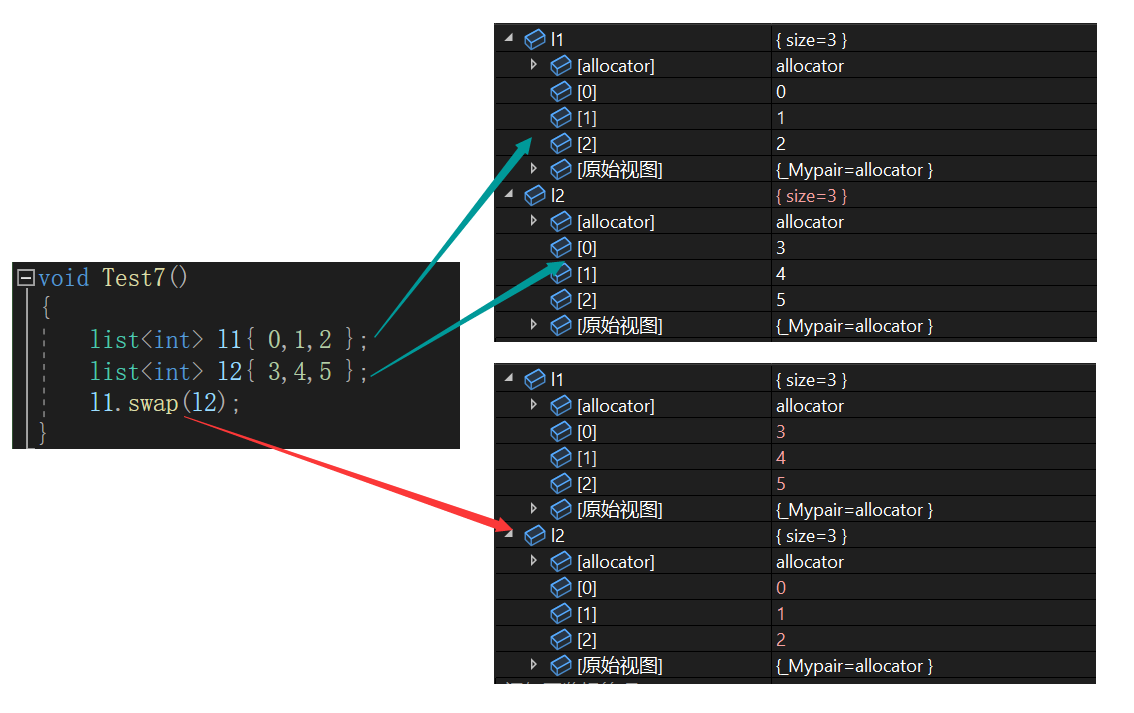
Task: Click l2 [0] cube icon, lower panel
Action: point(561,587)
